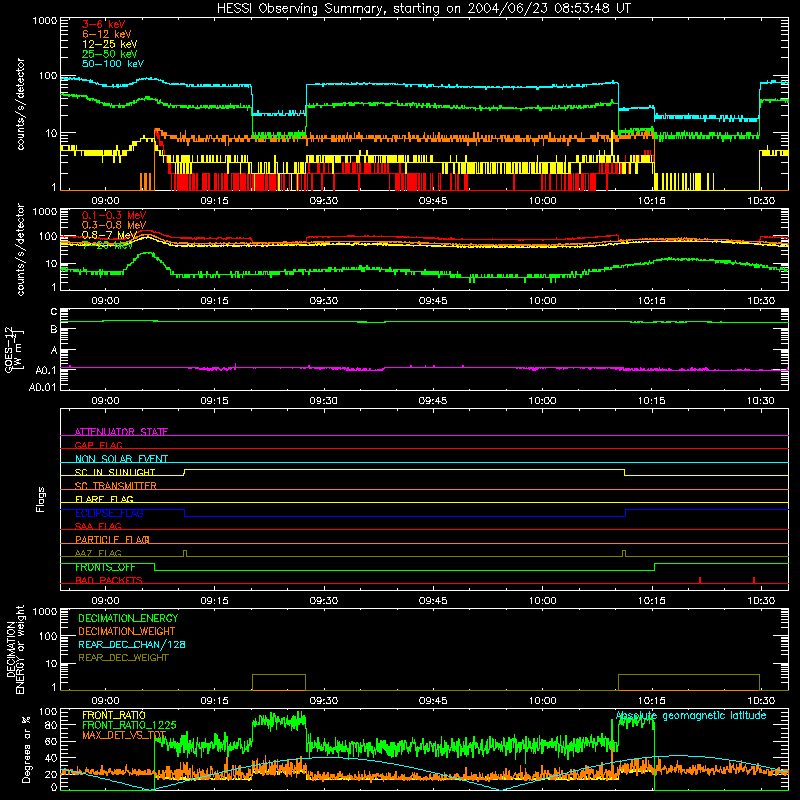The width and height of the screenshot is (800, 800).
Task: Click the GOES-12 axis label
Action: pos(13,350)
